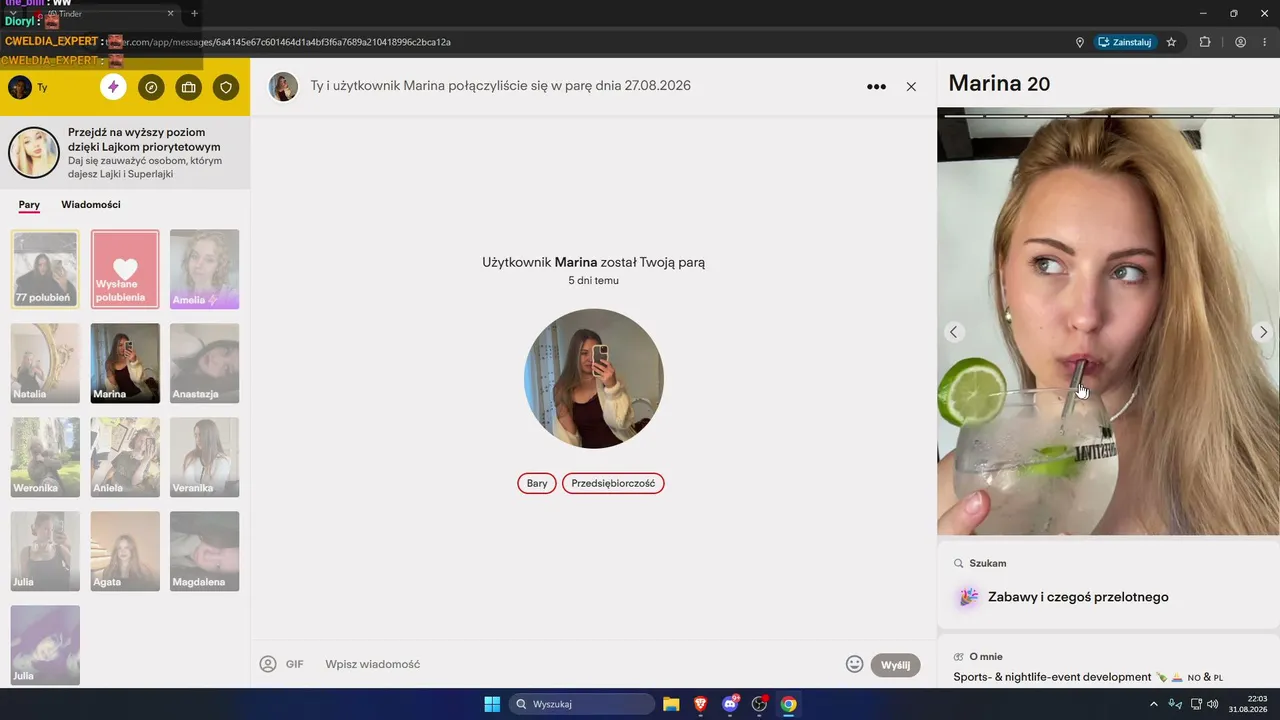1280x720 pixels.
Task: Click the briefcase work mode icon
Action: pyautogui.click(x=188, y=87)
